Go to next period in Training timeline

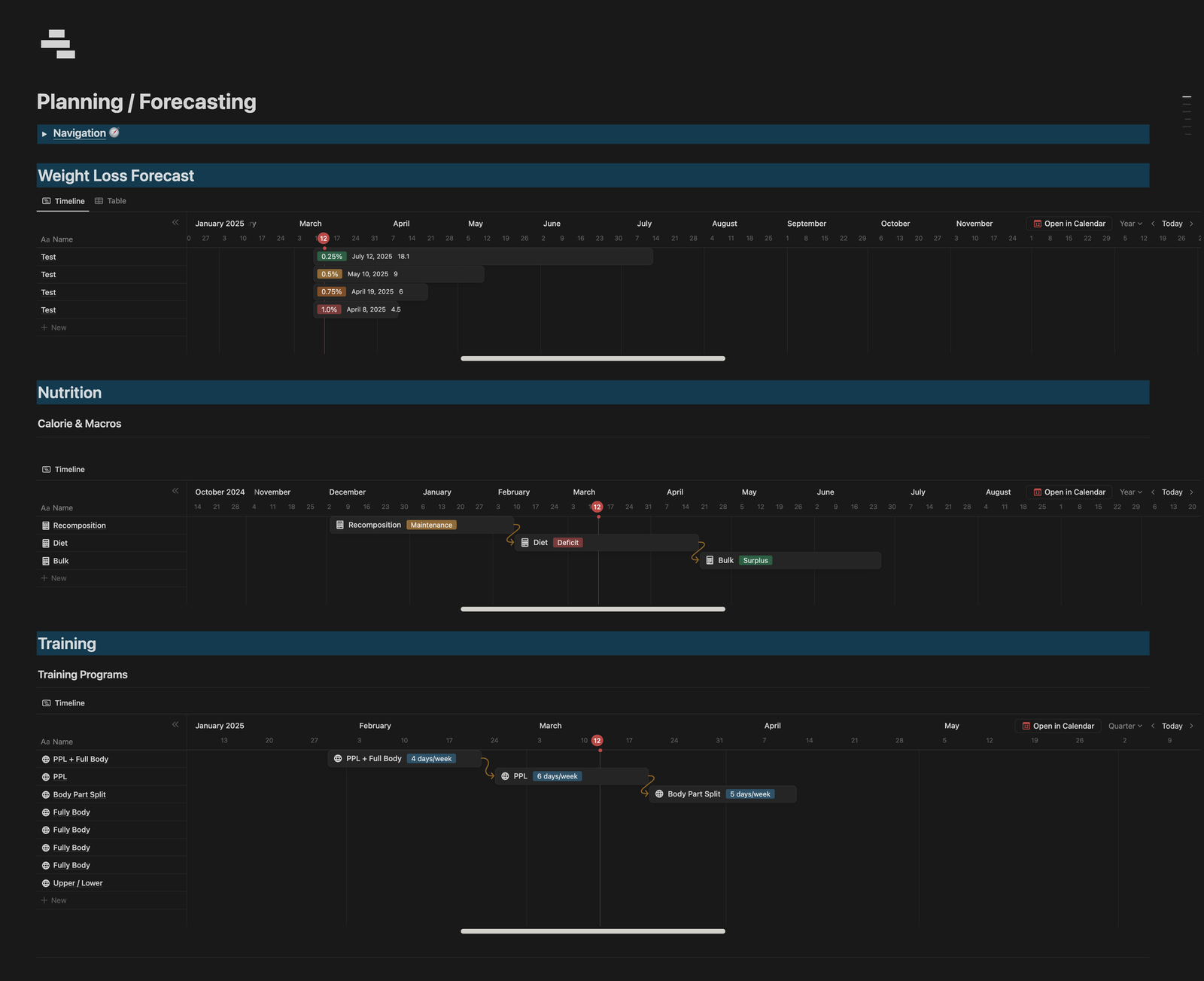(1191, 726)
